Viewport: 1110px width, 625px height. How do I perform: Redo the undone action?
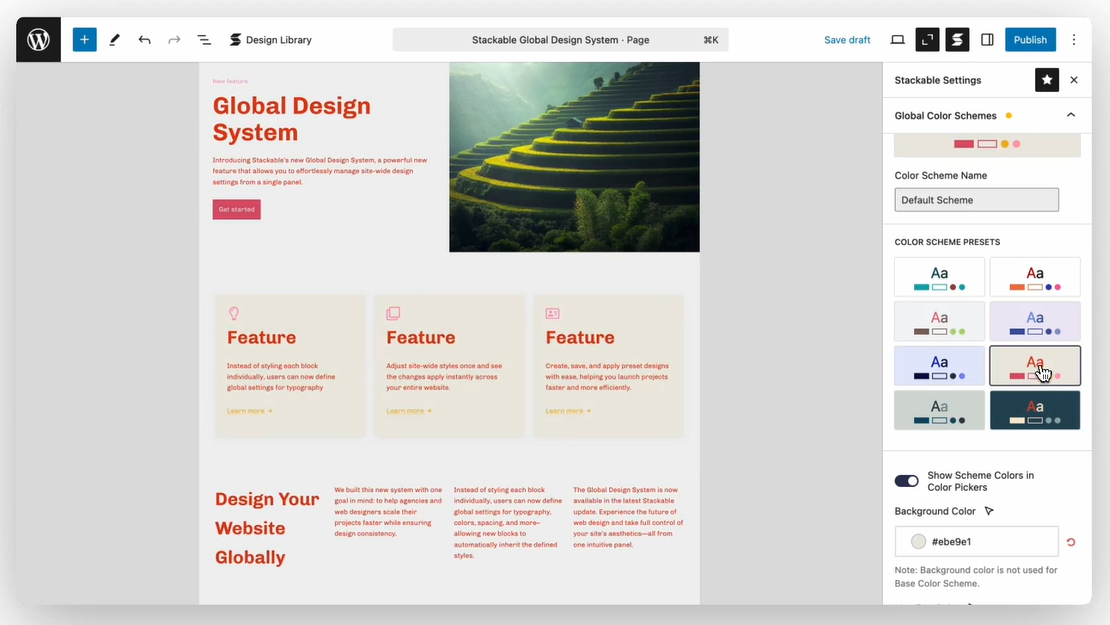click(174, 39)
